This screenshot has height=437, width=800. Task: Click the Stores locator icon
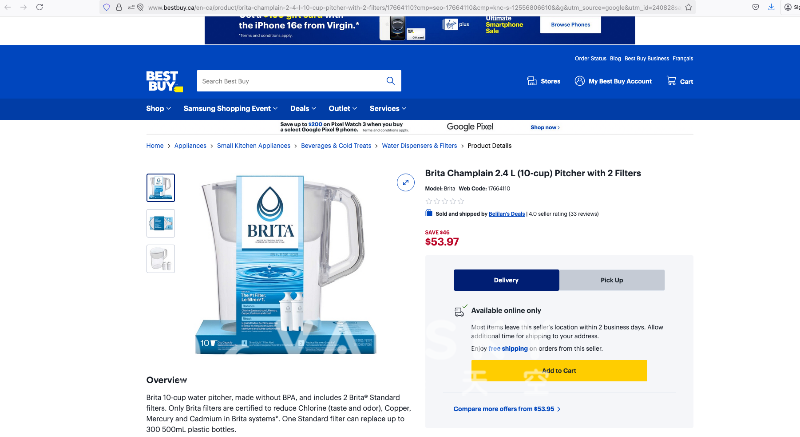click(x=532, y=81)
